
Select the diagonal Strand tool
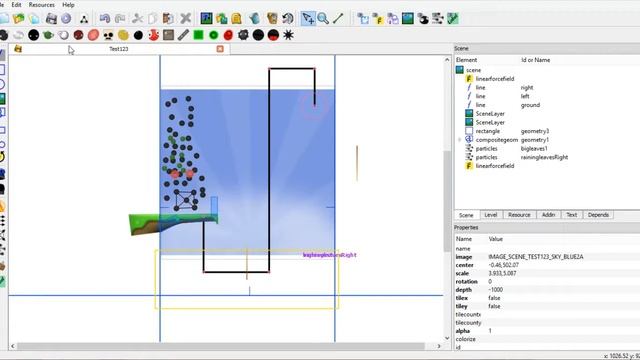(338, 18)
